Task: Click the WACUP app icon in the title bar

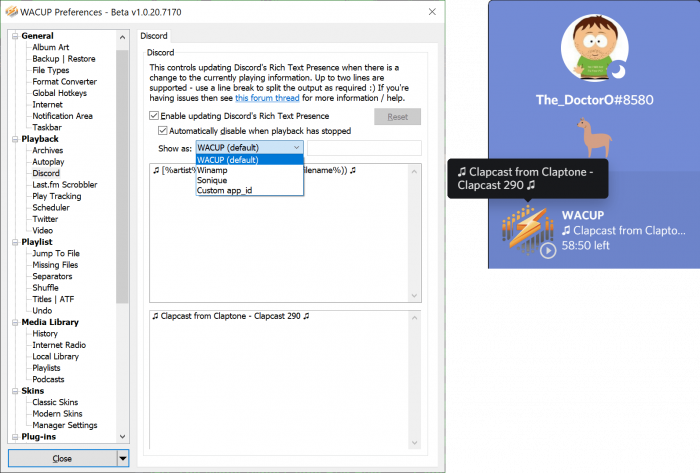Action: click(x=11, y=12)
